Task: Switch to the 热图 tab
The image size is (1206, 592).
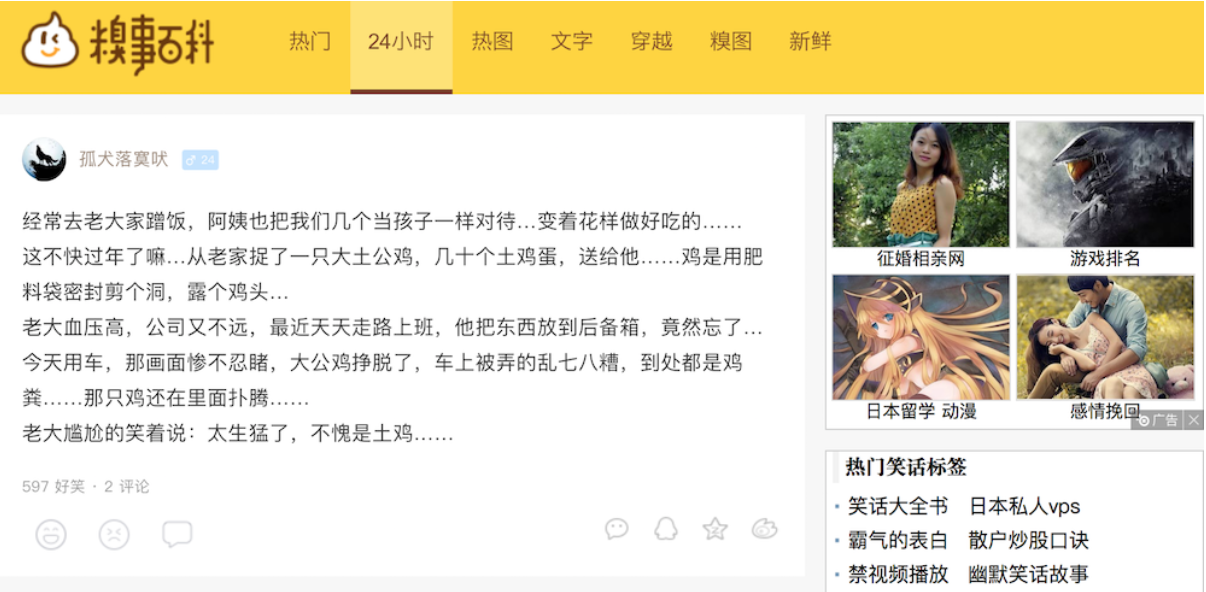Action: click(492, 42)
